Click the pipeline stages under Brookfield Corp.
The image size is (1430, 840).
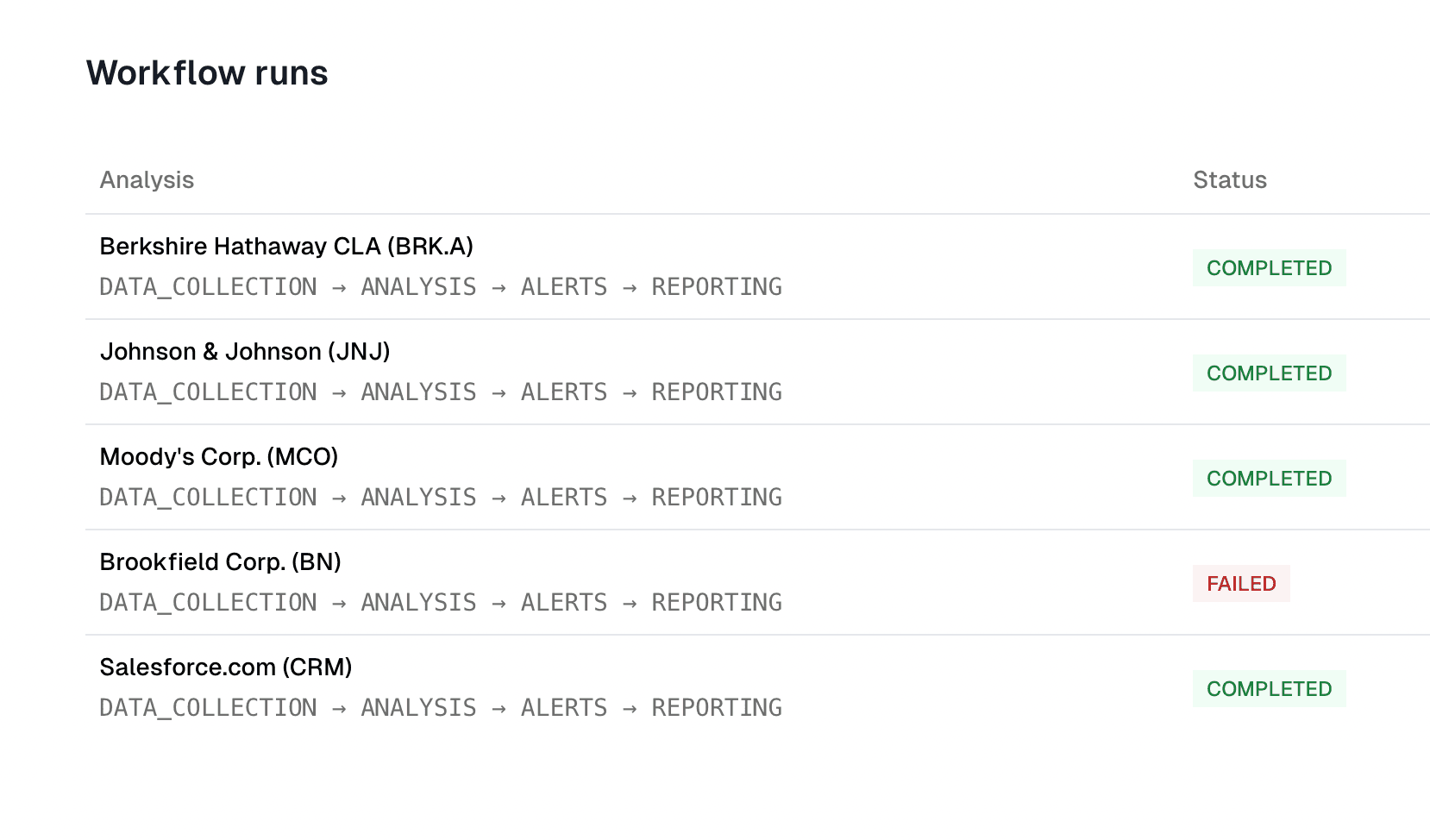click(441, 603)
